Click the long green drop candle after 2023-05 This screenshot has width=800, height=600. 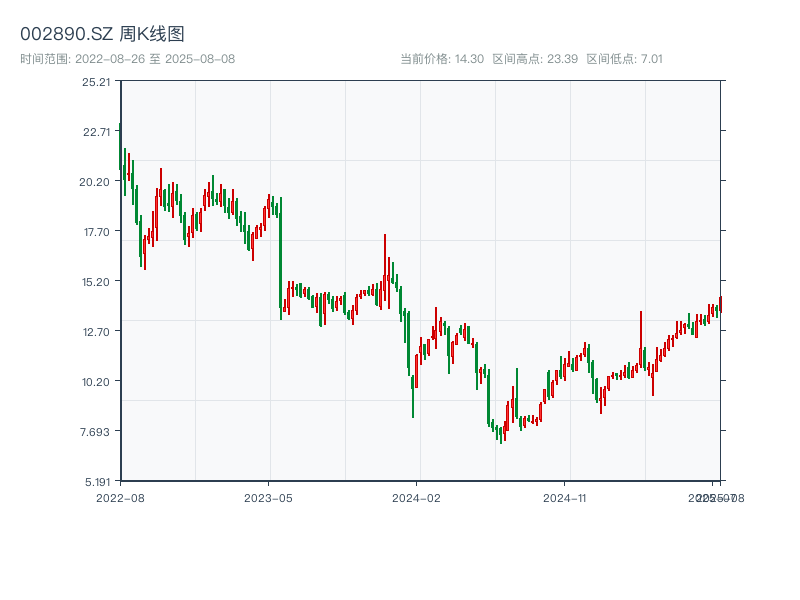281,255
